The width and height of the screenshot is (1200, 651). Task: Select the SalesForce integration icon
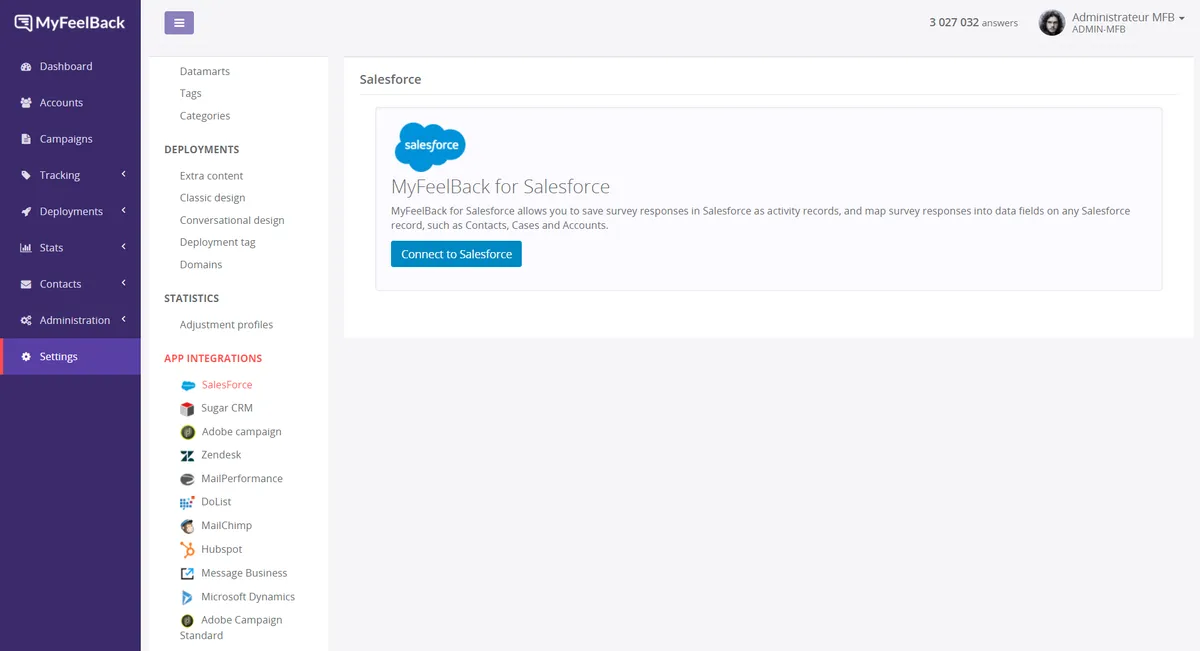187,385
